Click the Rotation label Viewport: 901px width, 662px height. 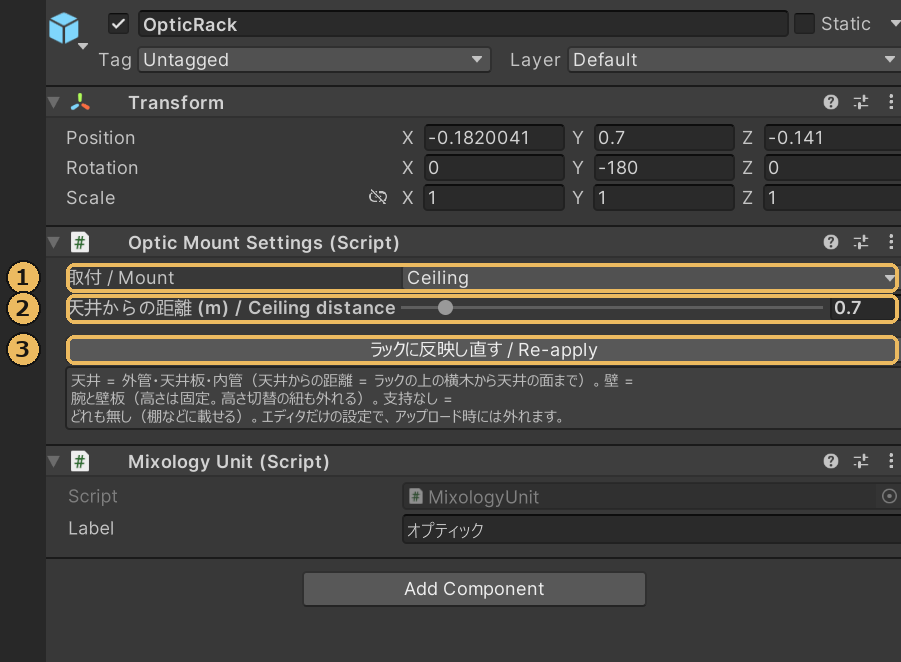point(102,168)
